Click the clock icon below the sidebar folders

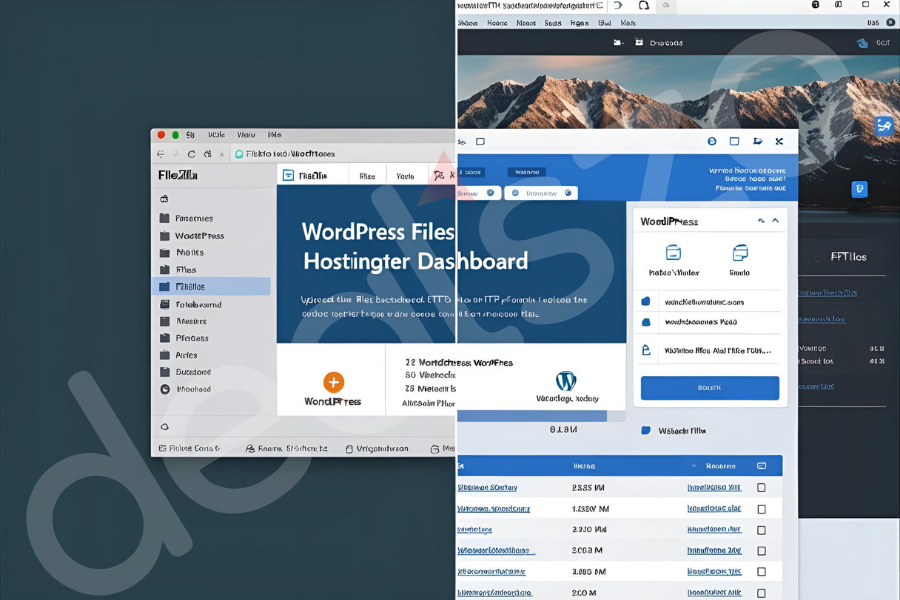(165, 389)
